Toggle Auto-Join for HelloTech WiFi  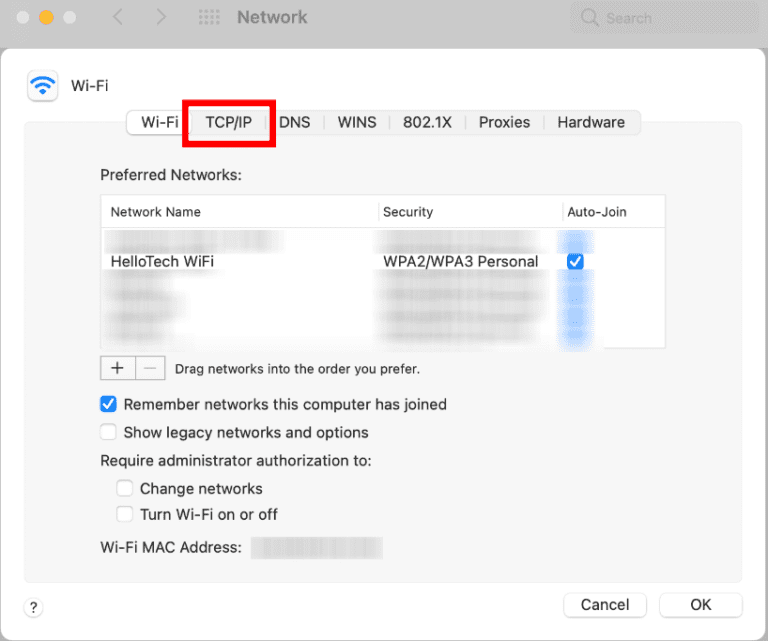(575, 261)
